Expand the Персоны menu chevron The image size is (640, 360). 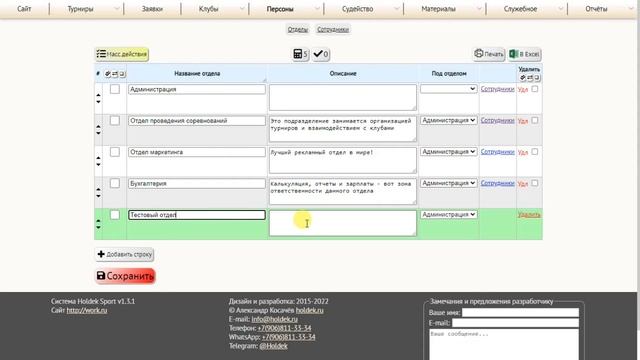point(317,9)
